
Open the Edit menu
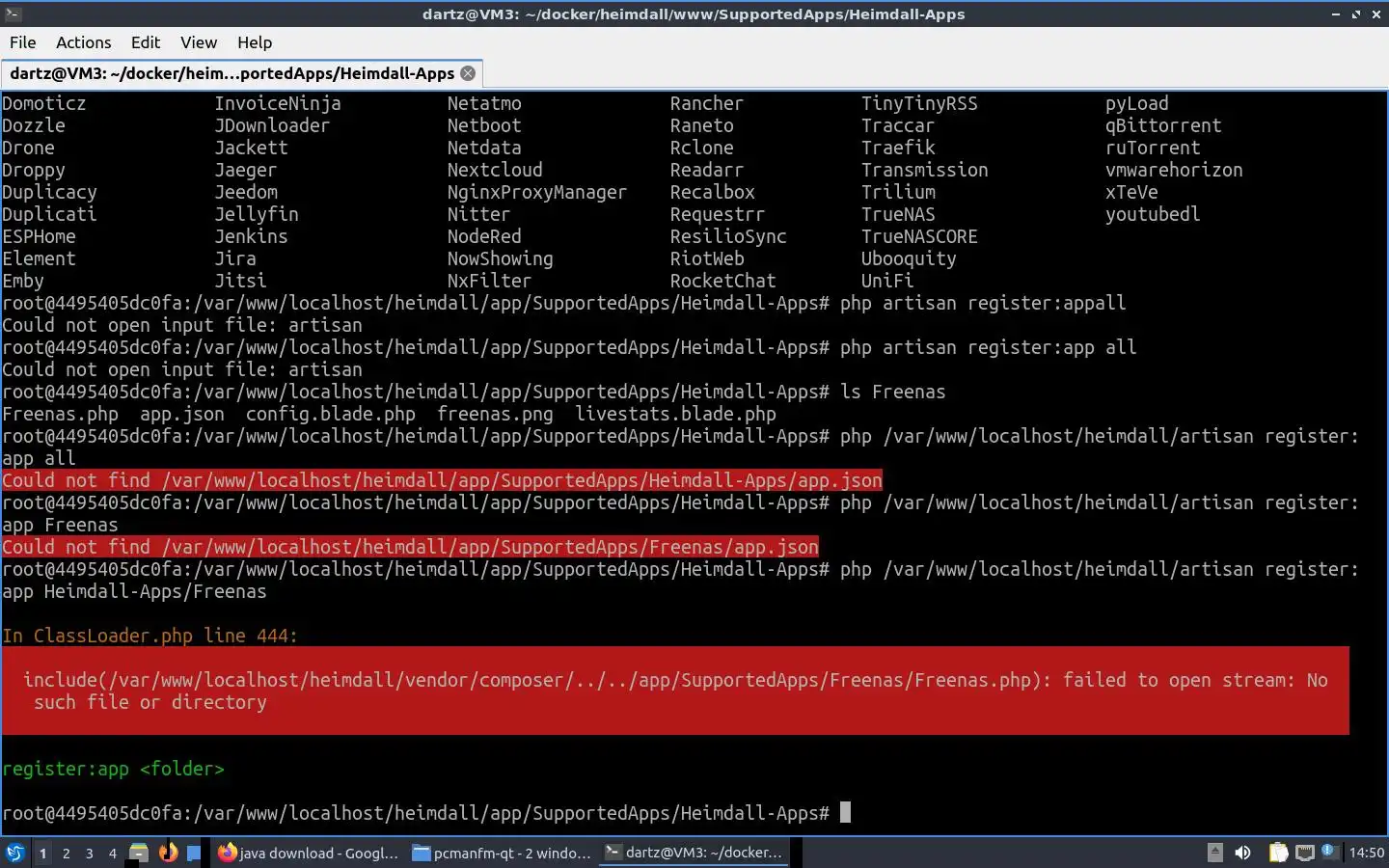(x=146, y=42)
